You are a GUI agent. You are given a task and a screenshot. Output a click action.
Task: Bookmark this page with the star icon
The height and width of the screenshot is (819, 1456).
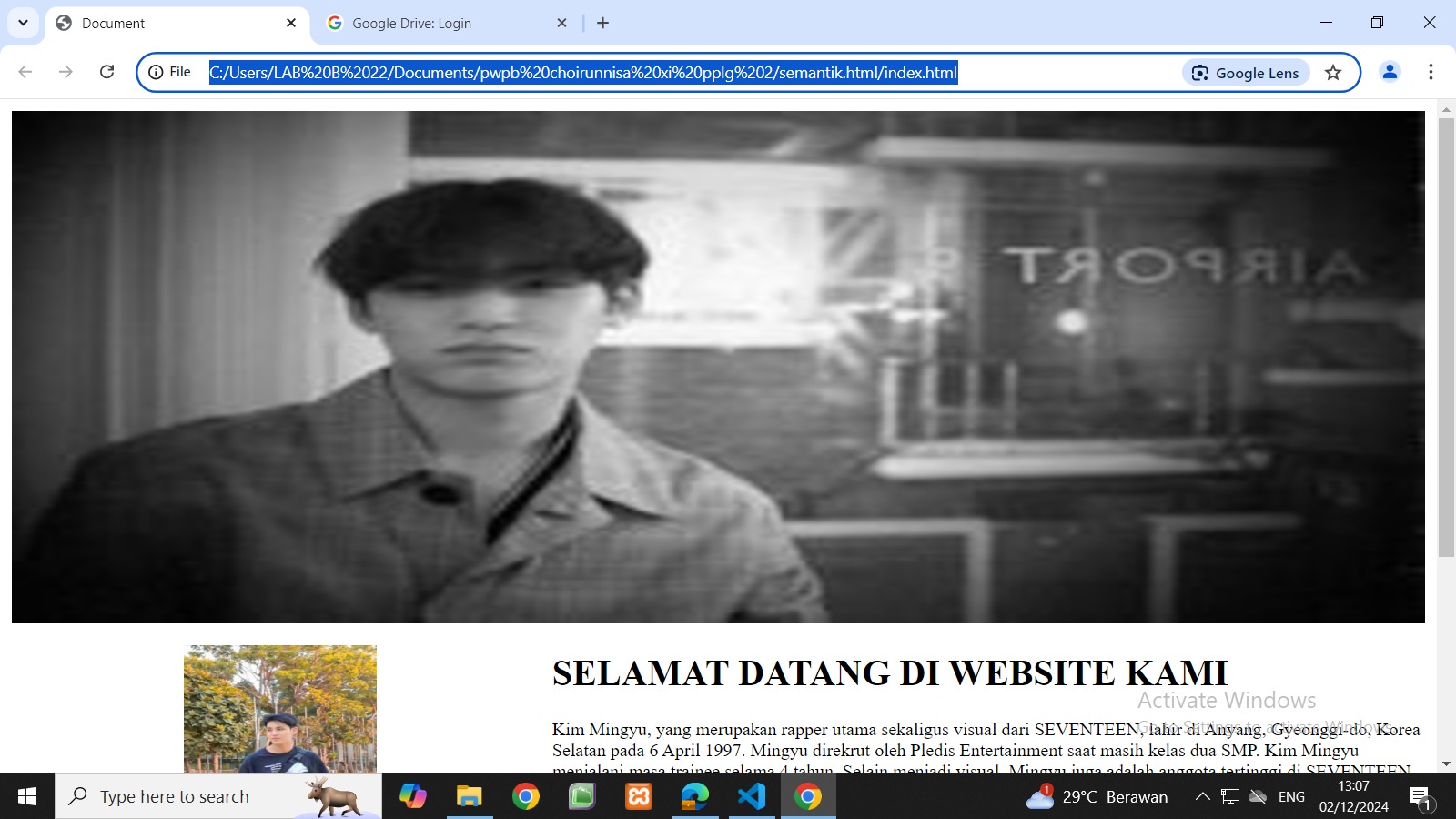tap(1333, 73)
